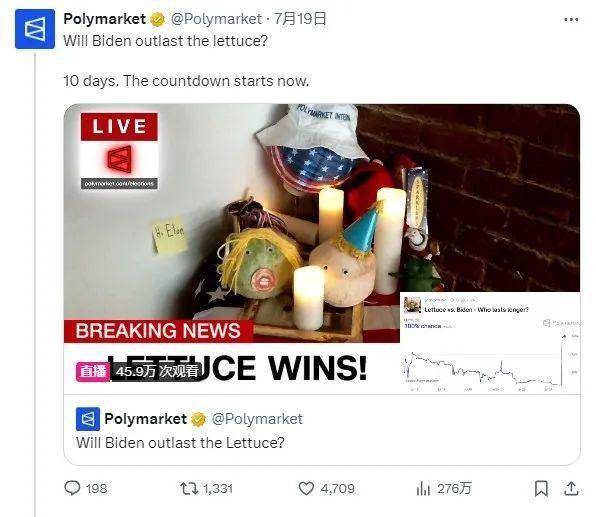Repost the tweet using retweet icon
This screenshot has height=517, width=596.
189,488
